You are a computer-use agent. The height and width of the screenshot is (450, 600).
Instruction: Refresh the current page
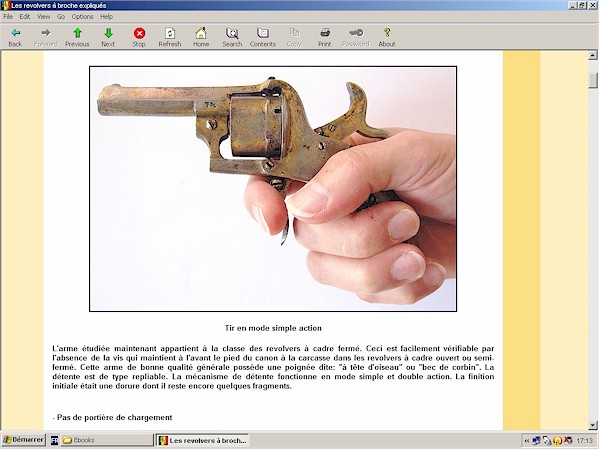pos(170,37)
